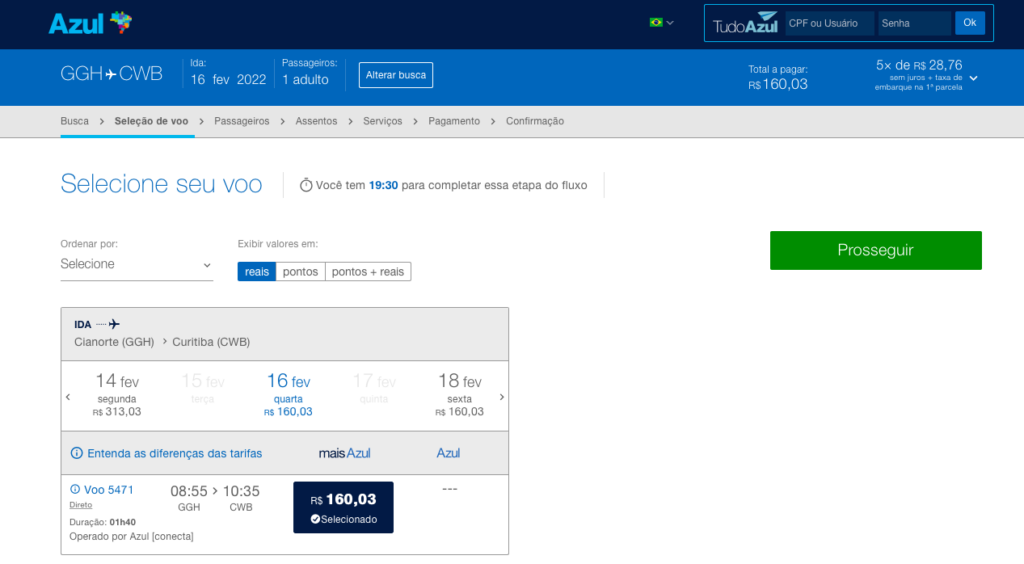Click the info icon beside tariff differences
The width and height of the screenshot is (1024, 564).
77,454
